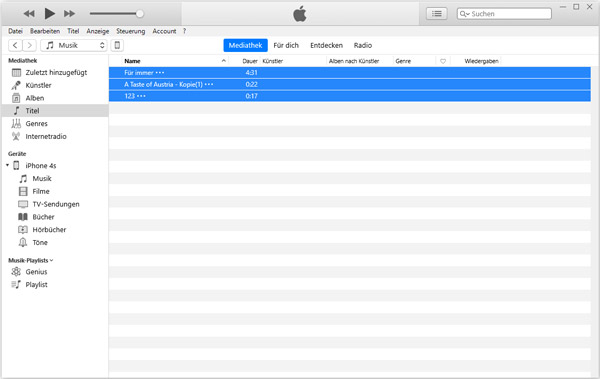Open the Genius playlist
The height and width of the screenshot is (379, 600).
[36, 271]
